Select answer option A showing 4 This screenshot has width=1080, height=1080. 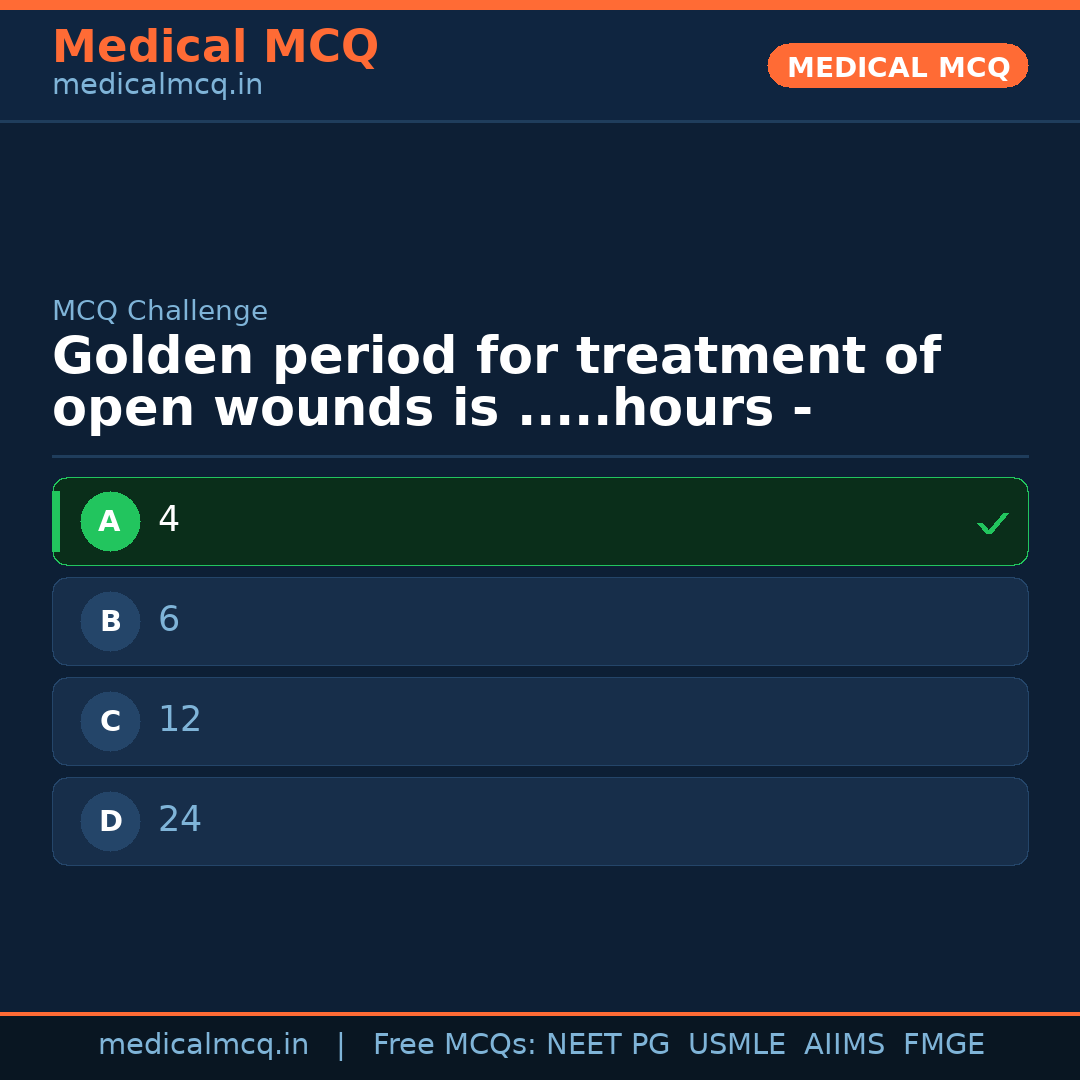point(540,521)
